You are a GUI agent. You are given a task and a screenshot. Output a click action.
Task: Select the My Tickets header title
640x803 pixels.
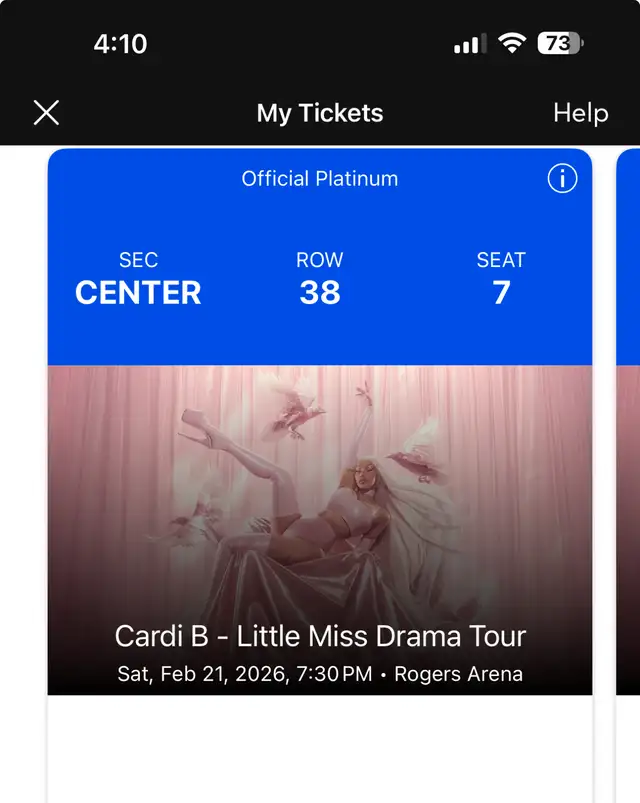click(x=319, y=113)
